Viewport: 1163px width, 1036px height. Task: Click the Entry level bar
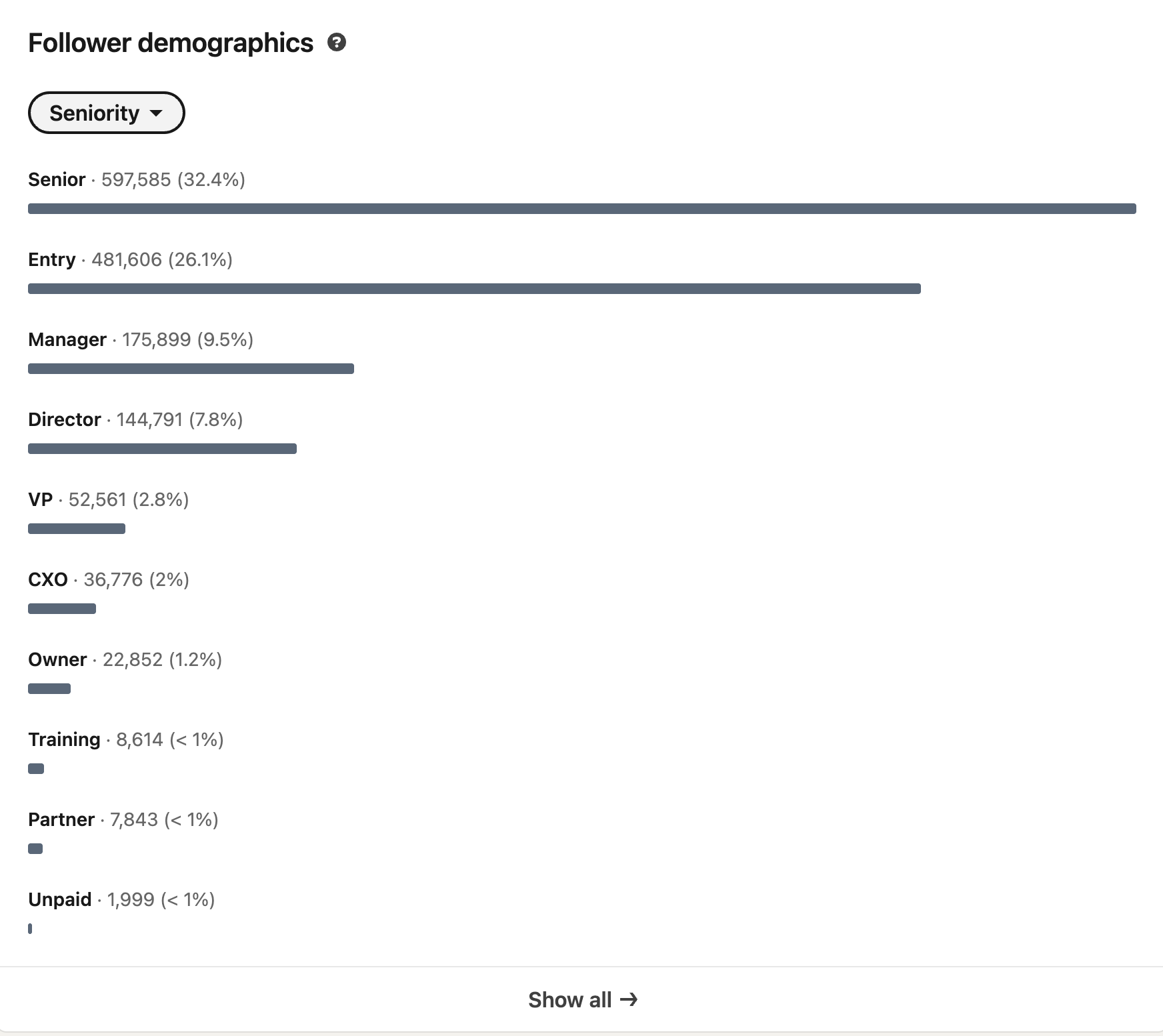coord(474,289)
